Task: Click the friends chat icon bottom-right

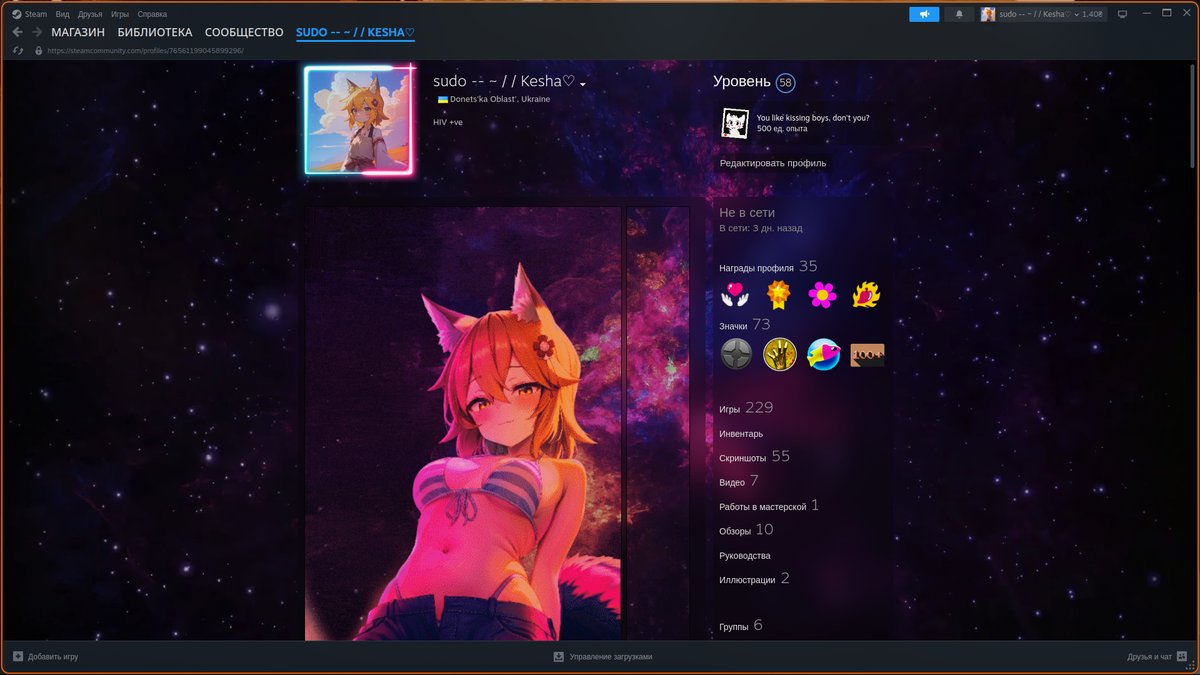Action: pyautogui.click(x=1182, y=657)
